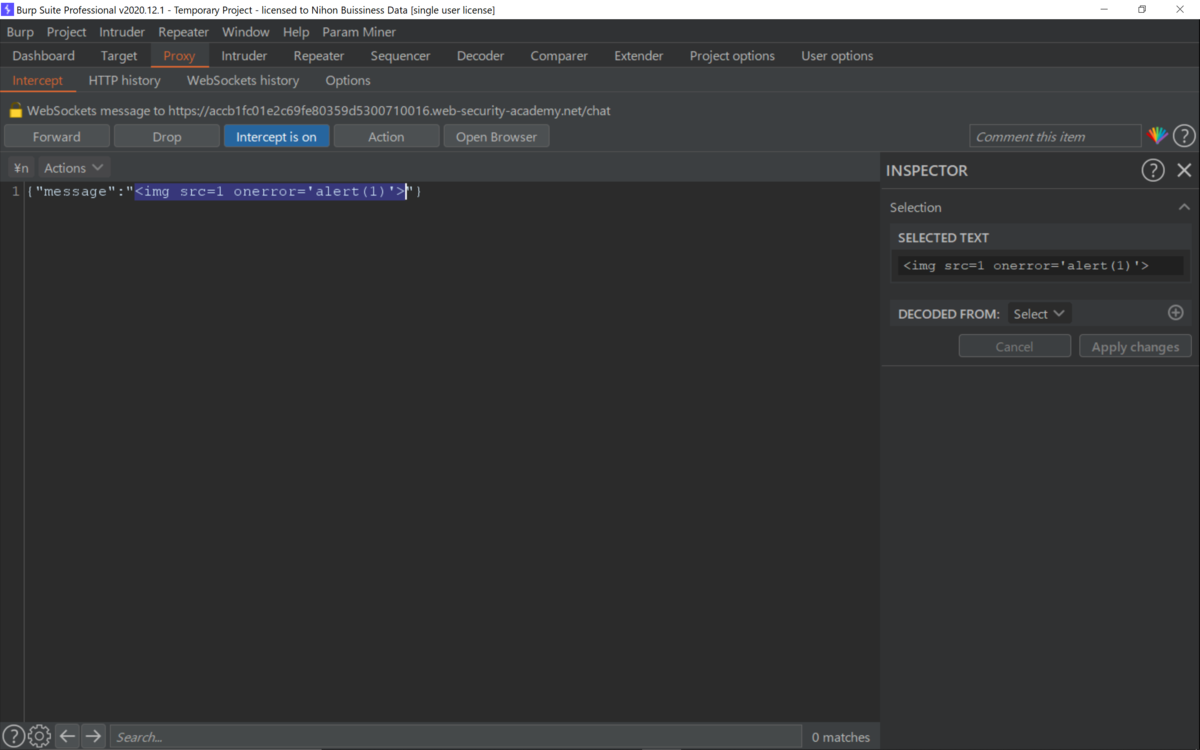Open the Intruder menu

(122, 32)
